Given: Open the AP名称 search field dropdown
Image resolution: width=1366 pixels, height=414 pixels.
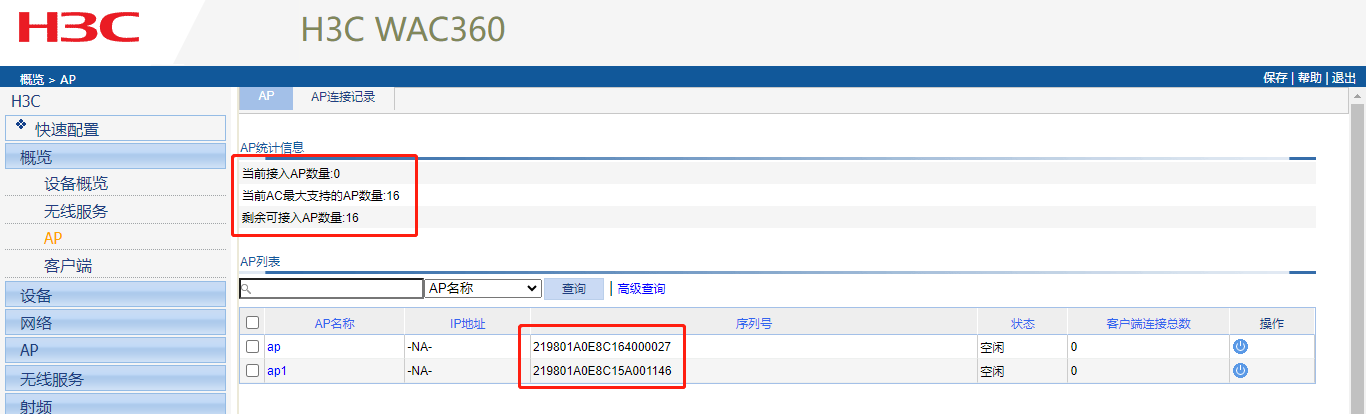Looking at the screenshot, I should [483, 288].
